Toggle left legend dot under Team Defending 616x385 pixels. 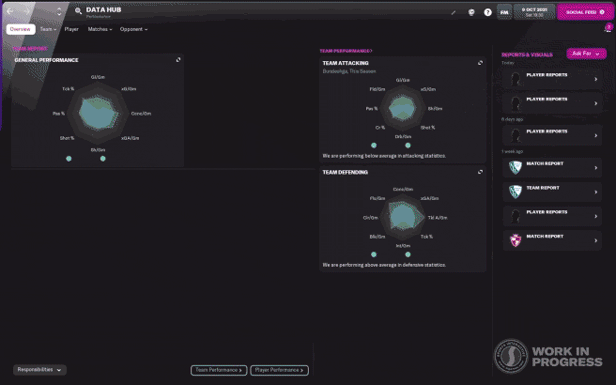coord(374,255)
